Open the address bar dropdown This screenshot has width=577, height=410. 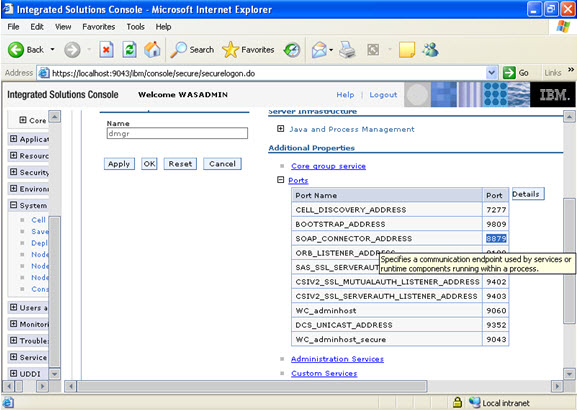[x=491, y=73]
